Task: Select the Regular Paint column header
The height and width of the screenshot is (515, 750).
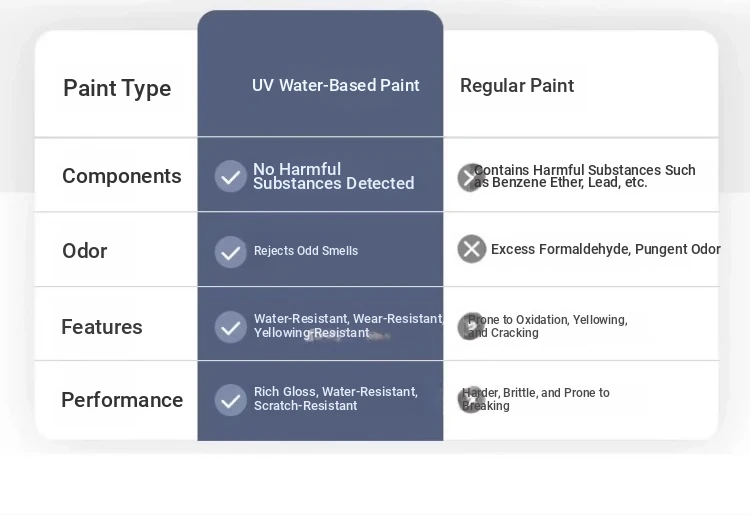Action: click(x=517, y=86)
